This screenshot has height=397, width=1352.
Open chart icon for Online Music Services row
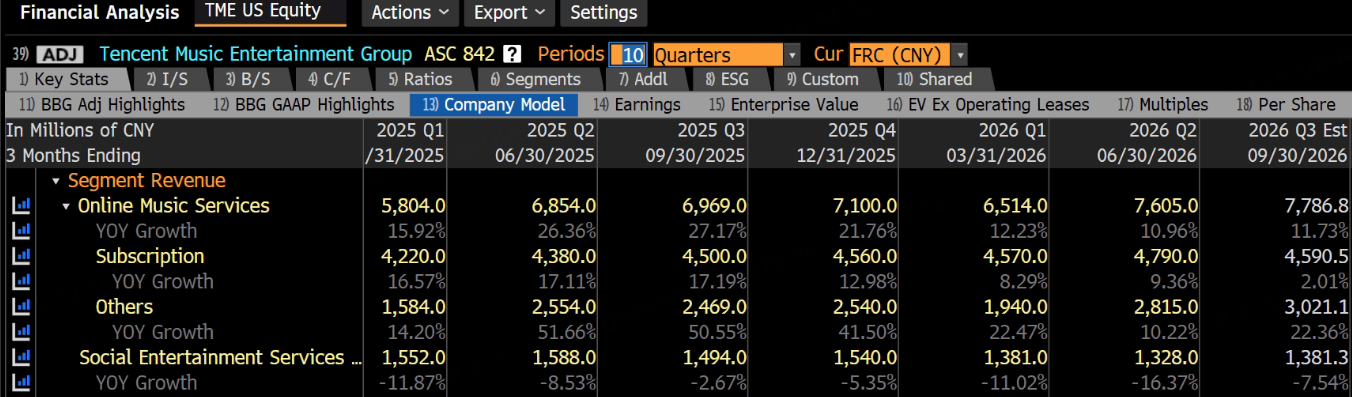click(21, 205)
